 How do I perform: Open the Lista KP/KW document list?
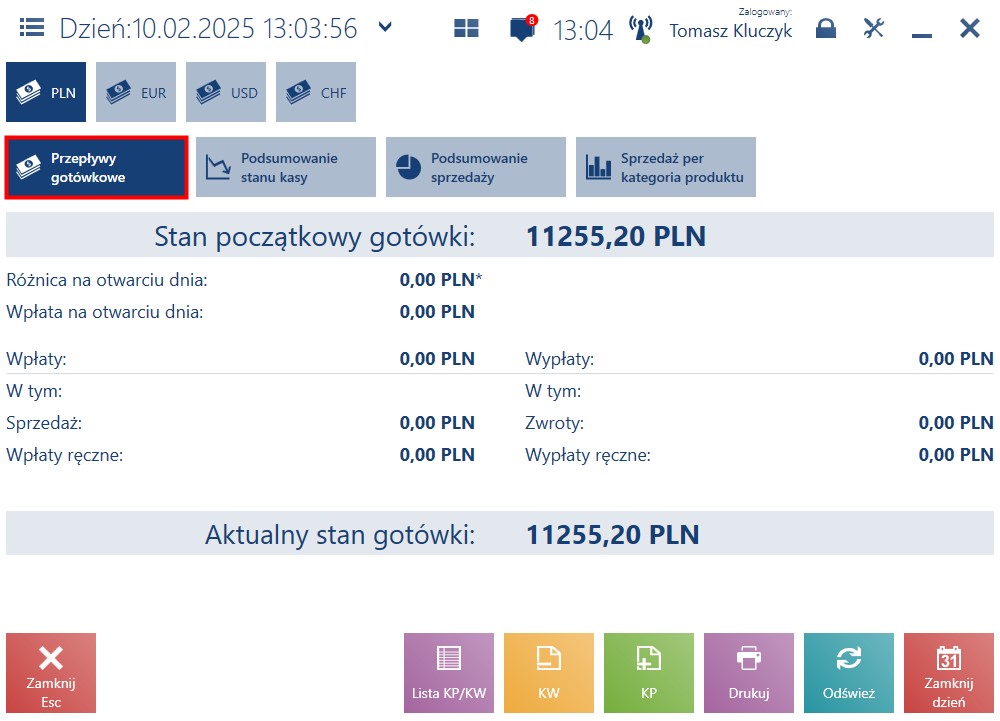(x=449, y=673)
